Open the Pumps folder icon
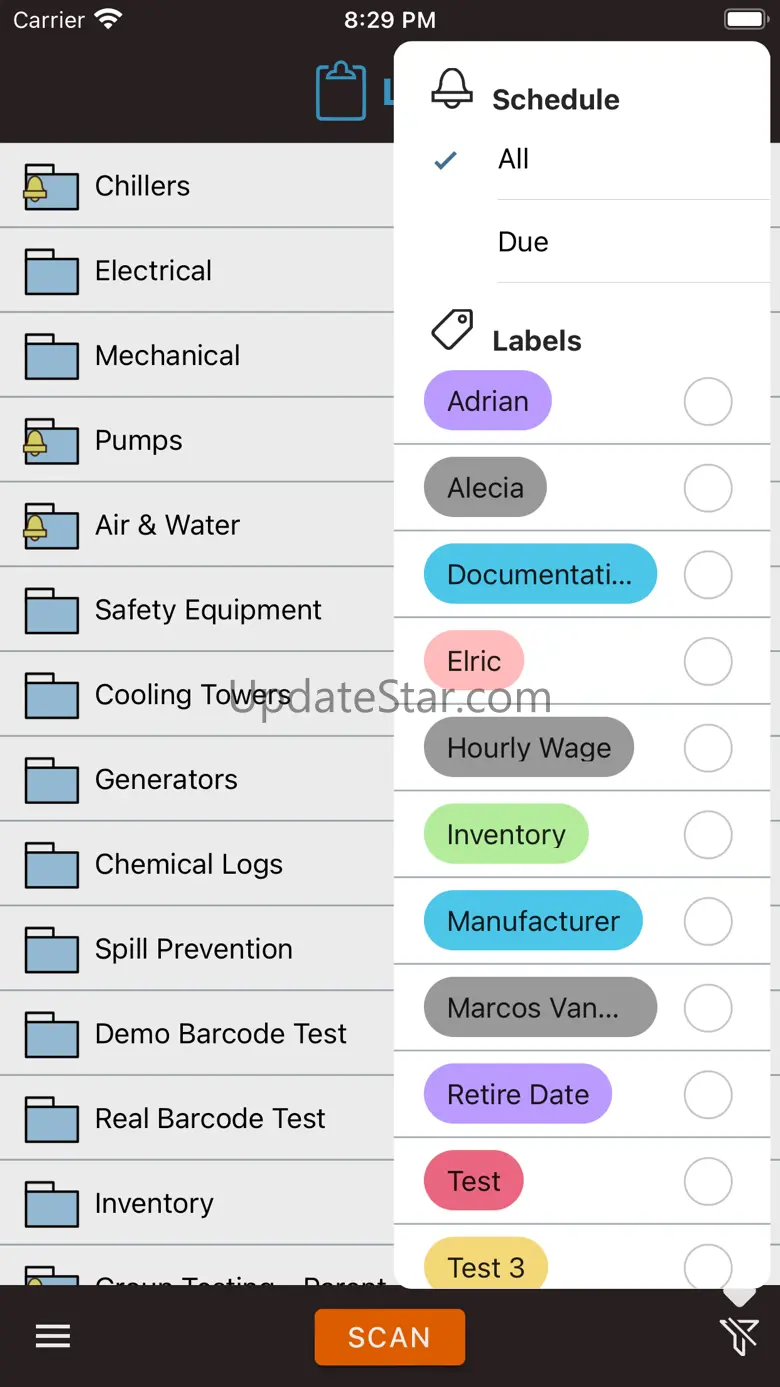Screen dimensions: 780x1387 pos(51,441)
